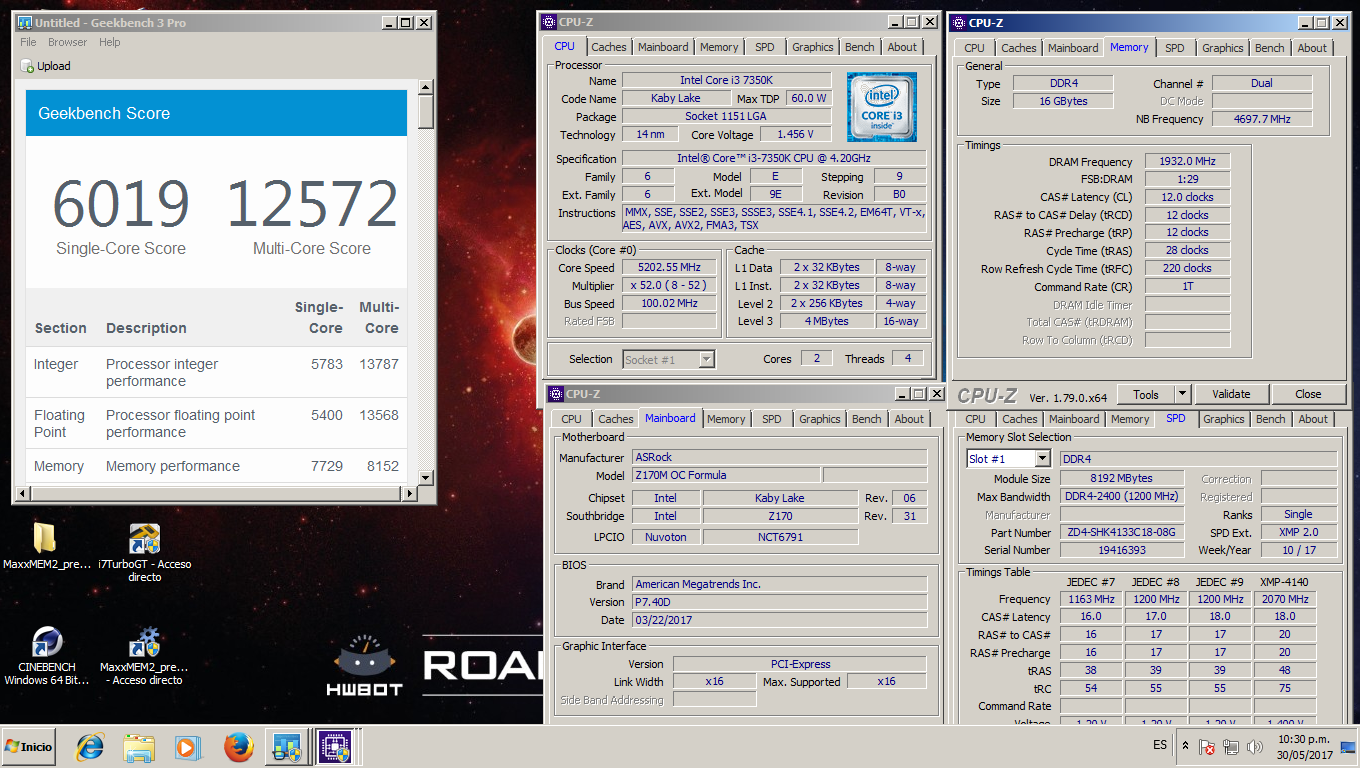Click the CPU-Z taskbar button

(334, 747)
